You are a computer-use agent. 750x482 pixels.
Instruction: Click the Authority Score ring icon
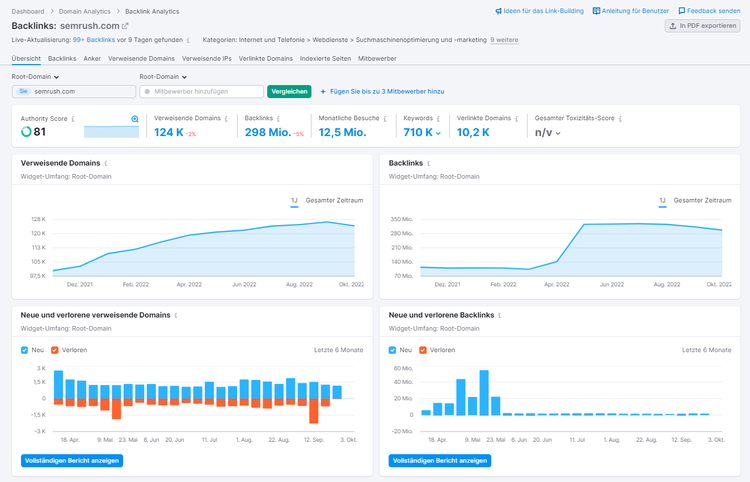tap(26, 131)
